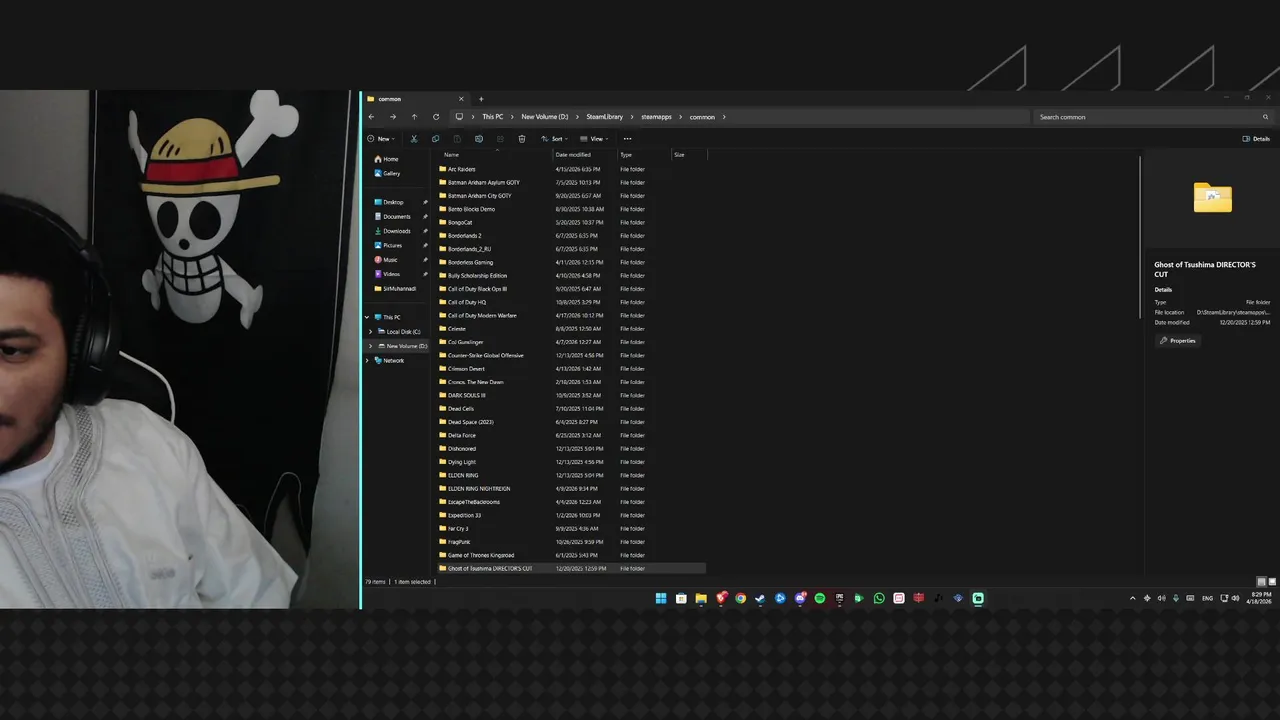Click the Rename toolbar icon
The height and width of the screenshot is (720, 1280).
tap(478, 139)
